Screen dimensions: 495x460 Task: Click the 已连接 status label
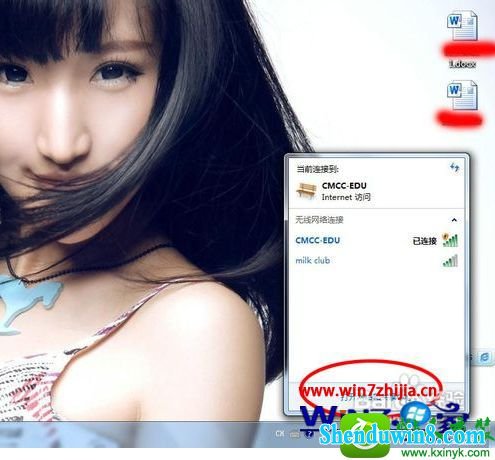tap(424, 241)
